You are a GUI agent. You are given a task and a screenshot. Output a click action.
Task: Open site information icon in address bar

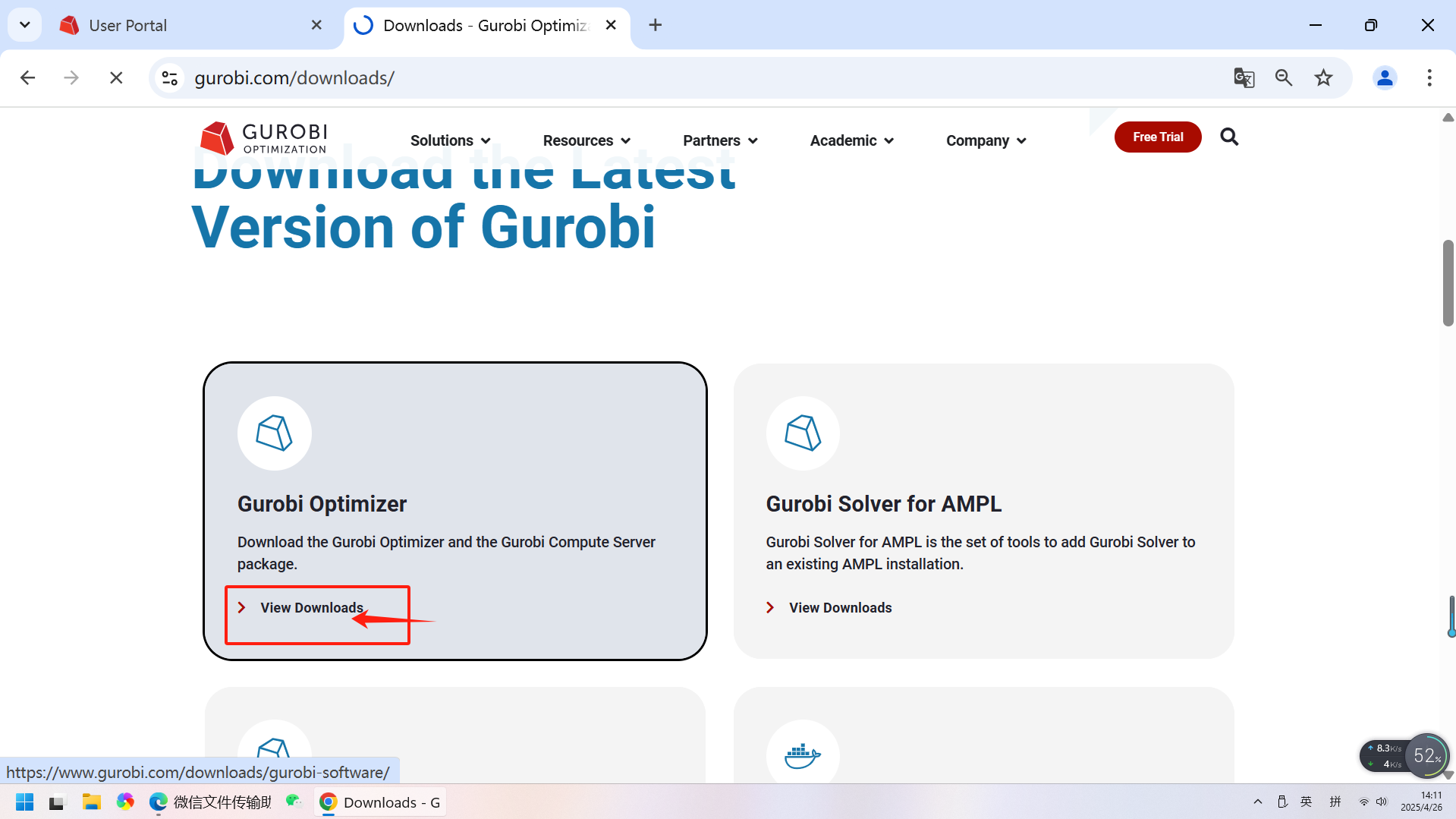point(170,77)
